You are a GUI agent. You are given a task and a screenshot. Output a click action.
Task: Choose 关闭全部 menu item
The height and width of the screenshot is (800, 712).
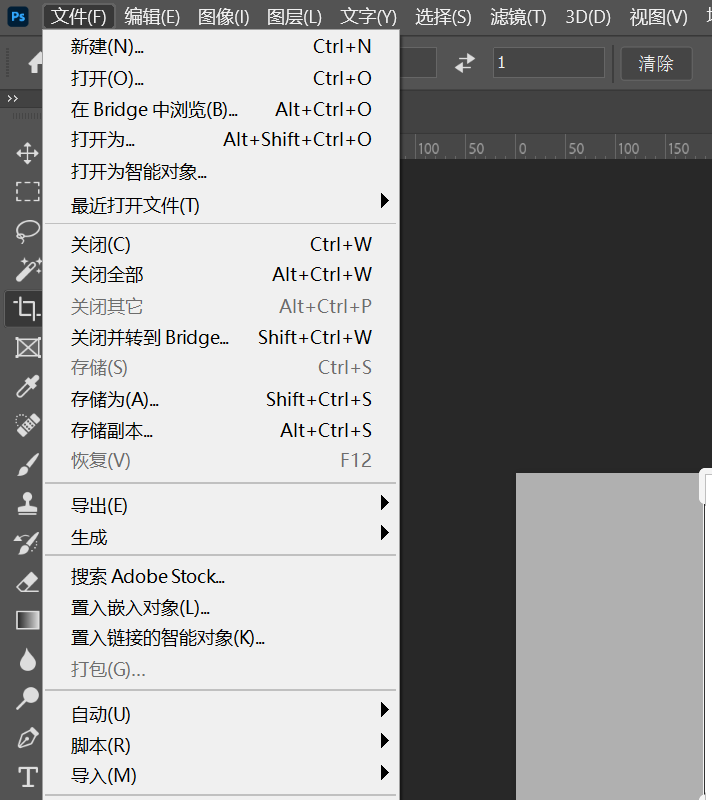point(221,274)
